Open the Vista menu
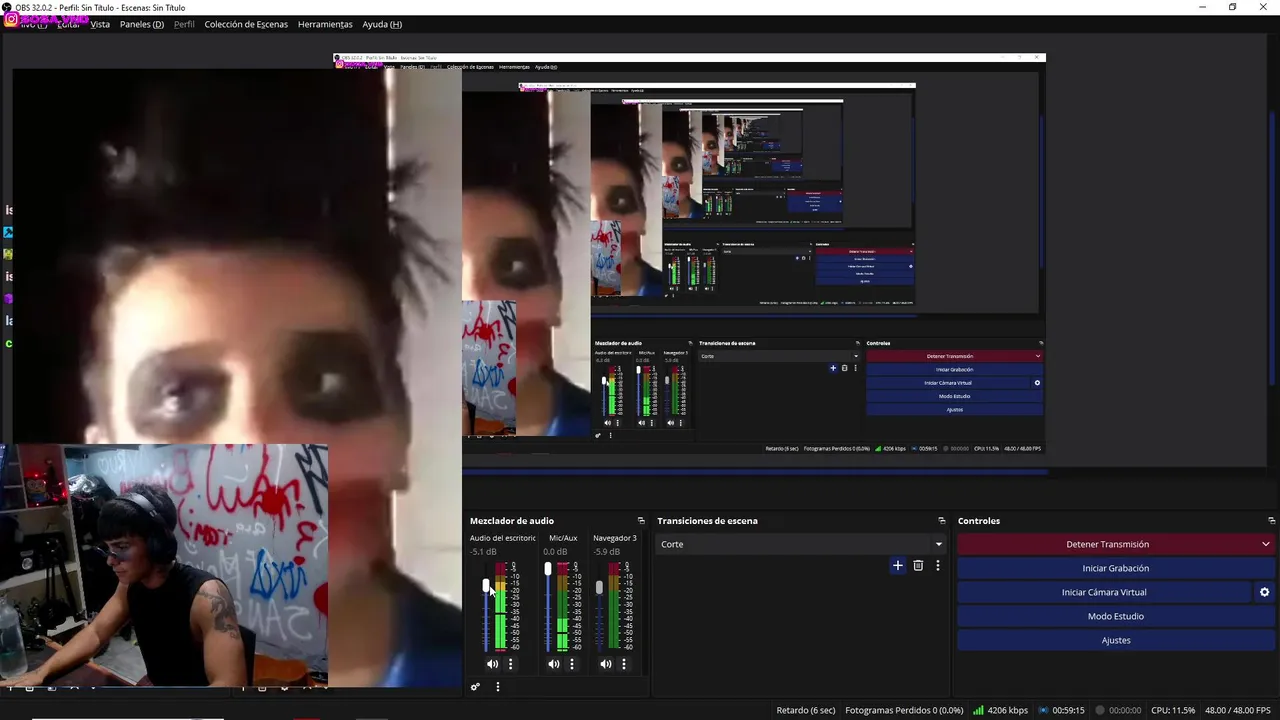1280x720 pixels. pyautogui.click(x=100, y=24)
